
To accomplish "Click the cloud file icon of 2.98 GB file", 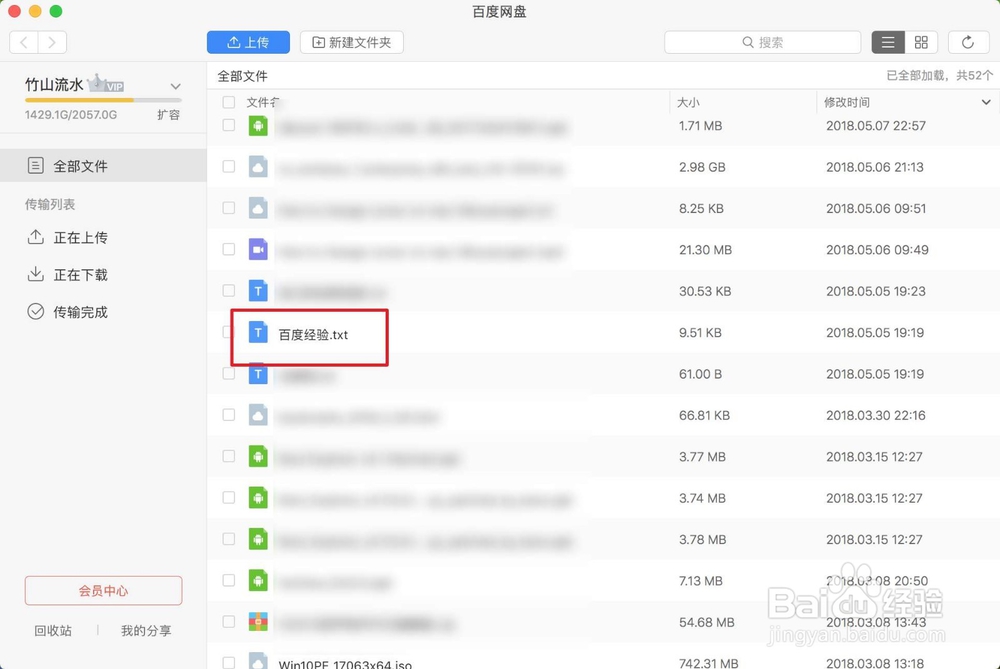I will (258, 167).
